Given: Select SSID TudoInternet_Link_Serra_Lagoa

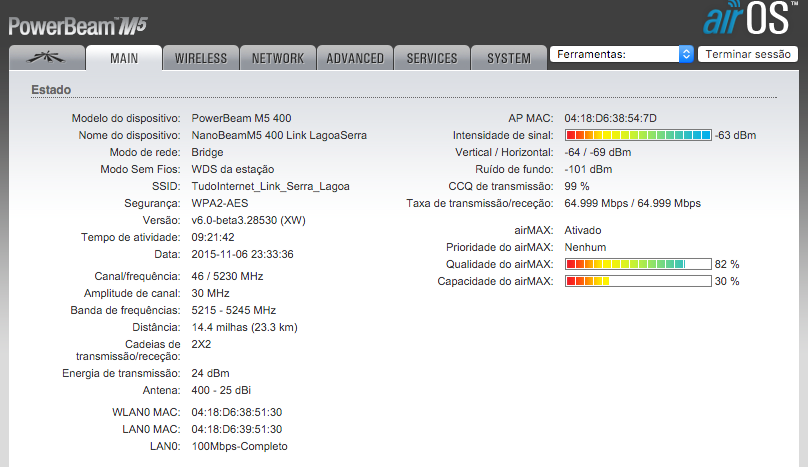Looking at the screenshot, I should (x=270, y=186).
